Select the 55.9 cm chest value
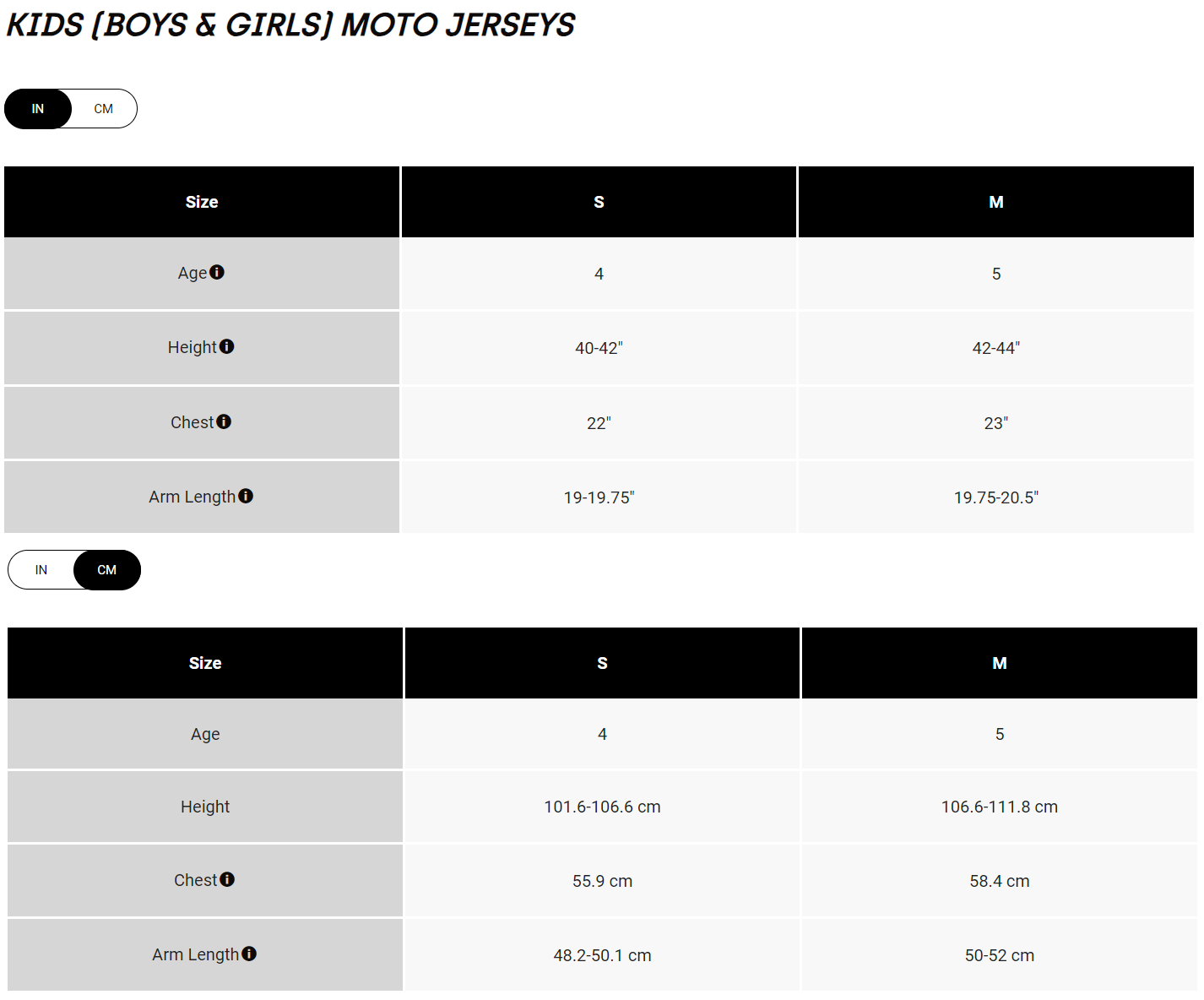Viewport: 1204px width, 1000px height. (602, 881)
